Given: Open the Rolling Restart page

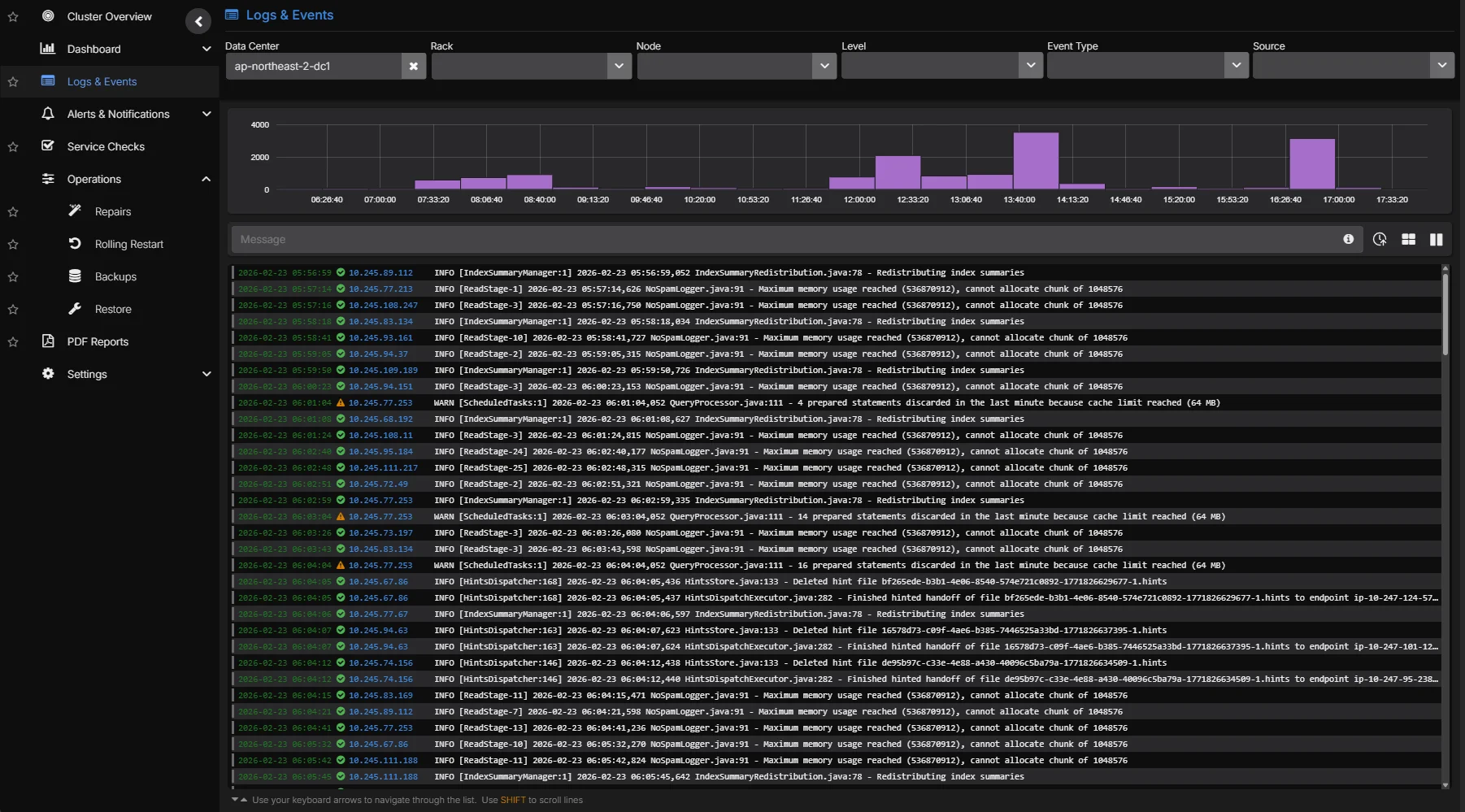Looking at the screenshot, I should tap(128, 244).
